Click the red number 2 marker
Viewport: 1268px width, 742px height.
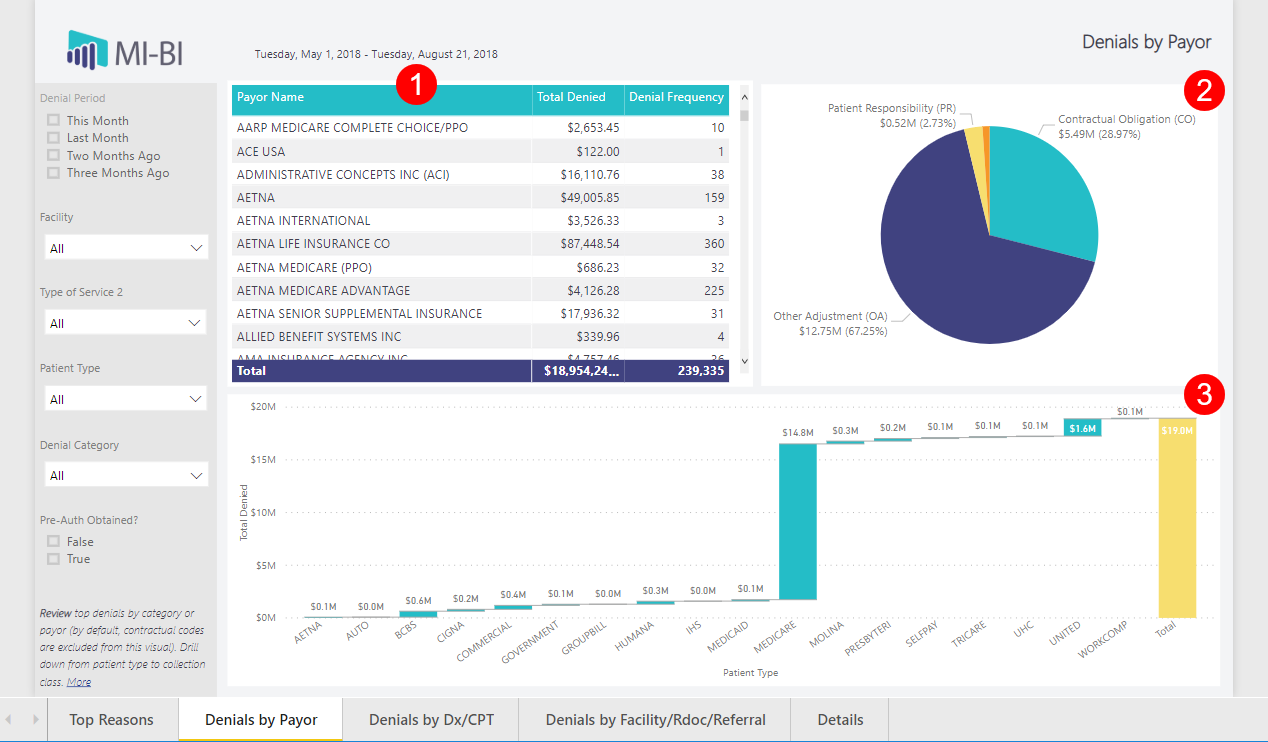point(1203,91)
